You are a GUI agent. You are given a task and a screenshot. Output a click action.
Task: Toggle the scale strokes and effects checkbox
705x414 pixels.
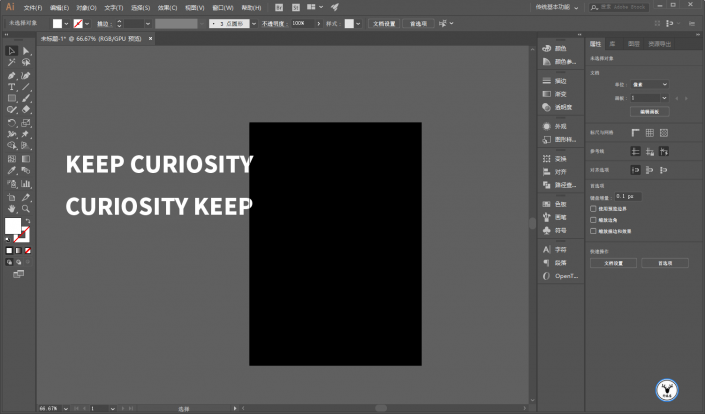593,231
